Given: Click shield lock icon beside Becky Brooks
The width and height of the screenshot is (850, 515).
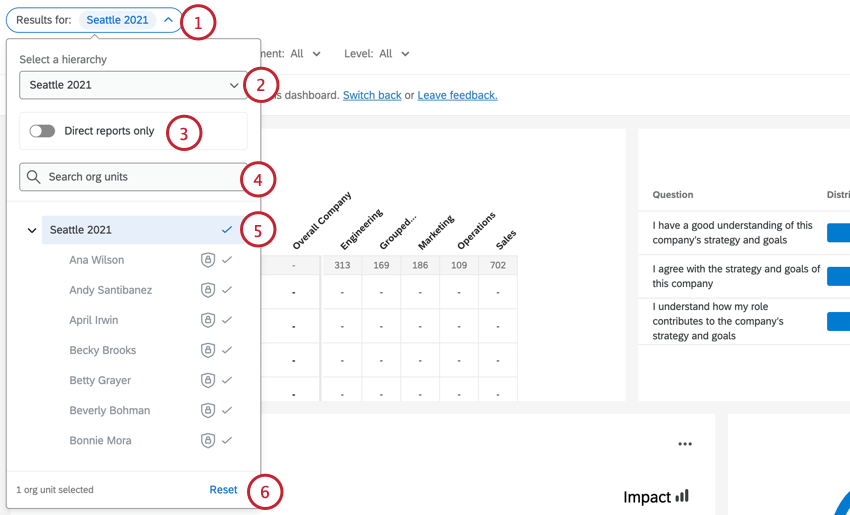Looking at the screenshot, I should tap(208, 350).
